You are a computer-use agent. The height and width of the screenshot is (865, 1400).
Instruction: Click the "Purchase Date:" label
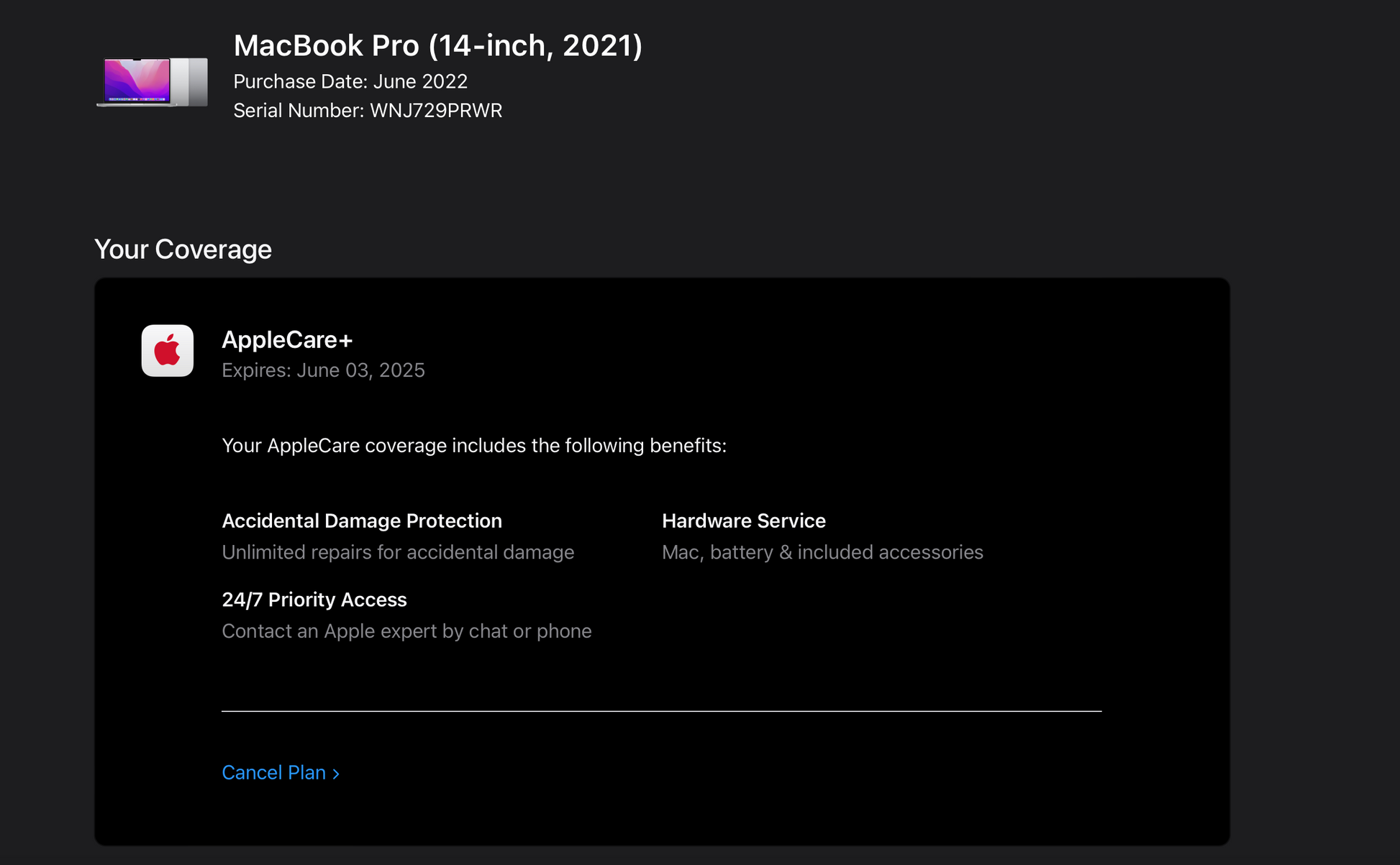[x=300, y=82]
